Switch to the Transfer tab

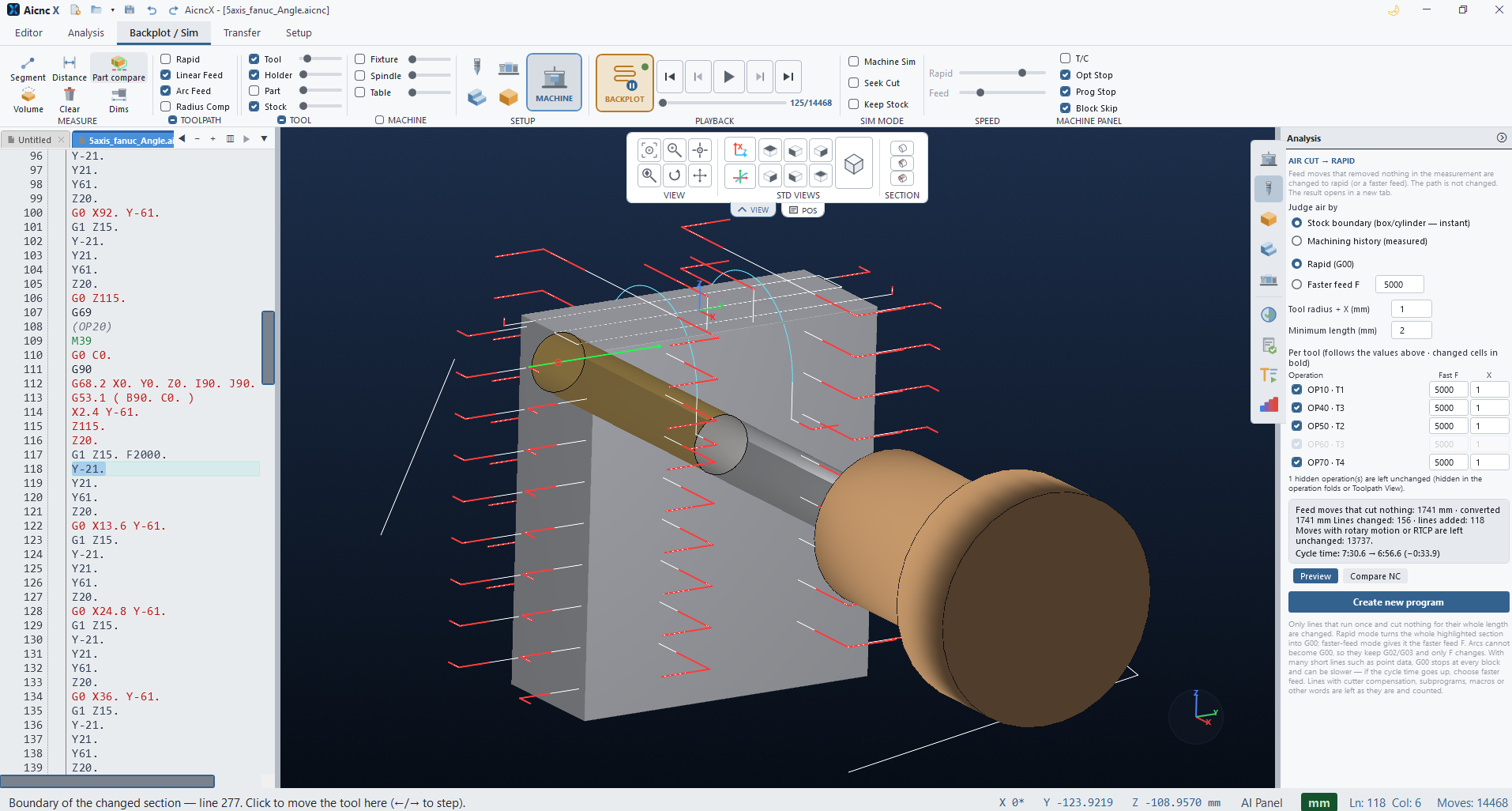242,33
